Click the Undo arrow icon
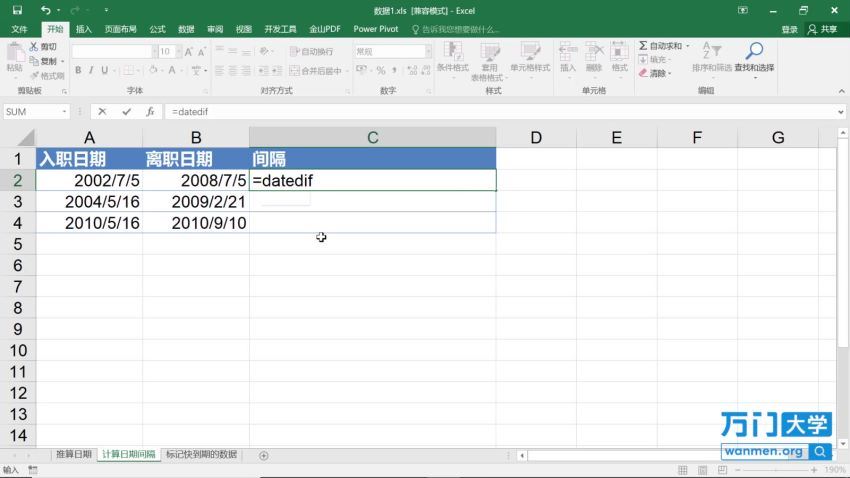This screenshot has height=478, width=850. click(45, 10)
